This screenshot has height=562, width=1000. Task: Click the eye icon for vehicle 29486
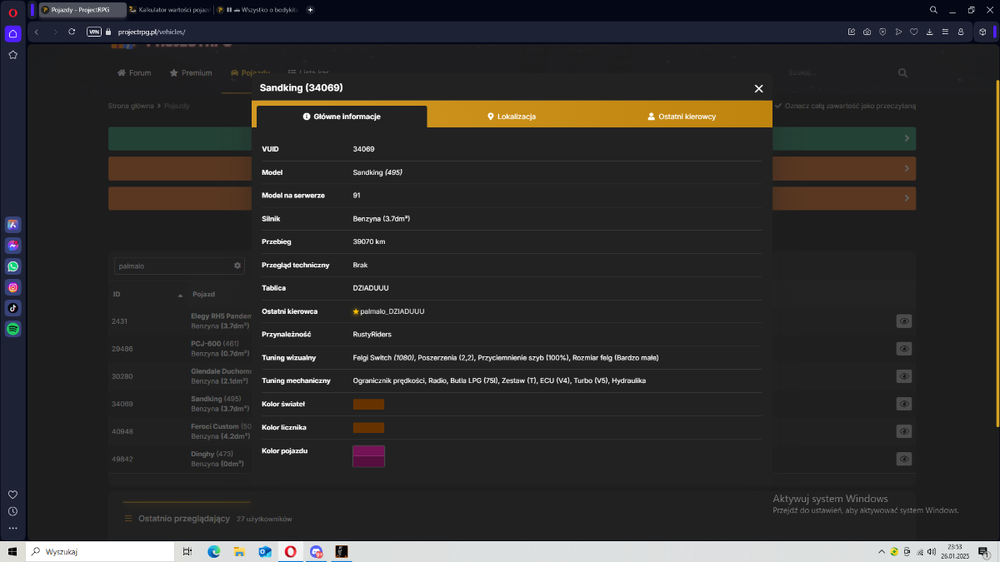[x=904, y=349]
